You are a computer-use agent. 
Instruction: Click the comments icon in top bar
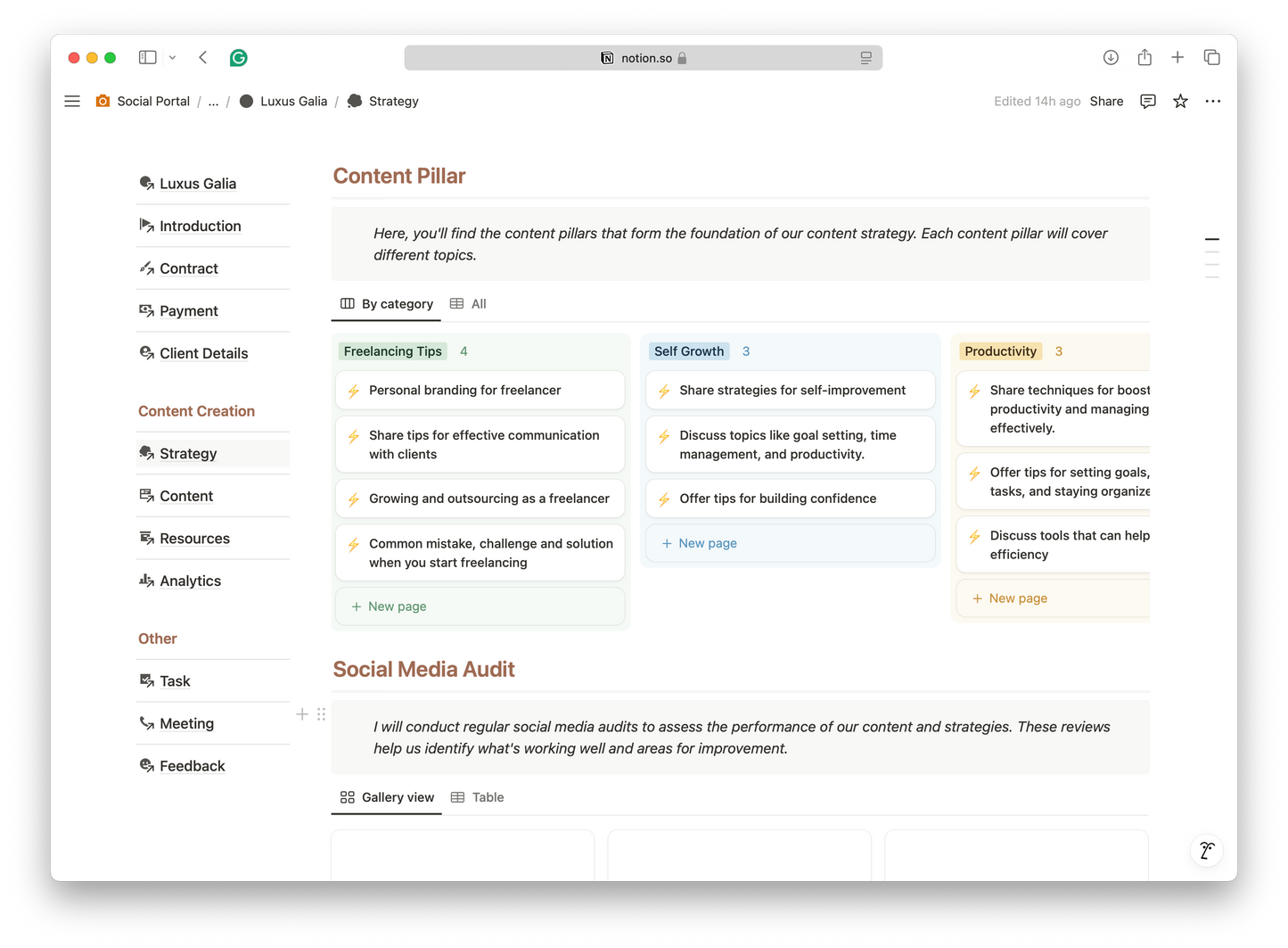pyautogui.click(x=1148, y=102)
